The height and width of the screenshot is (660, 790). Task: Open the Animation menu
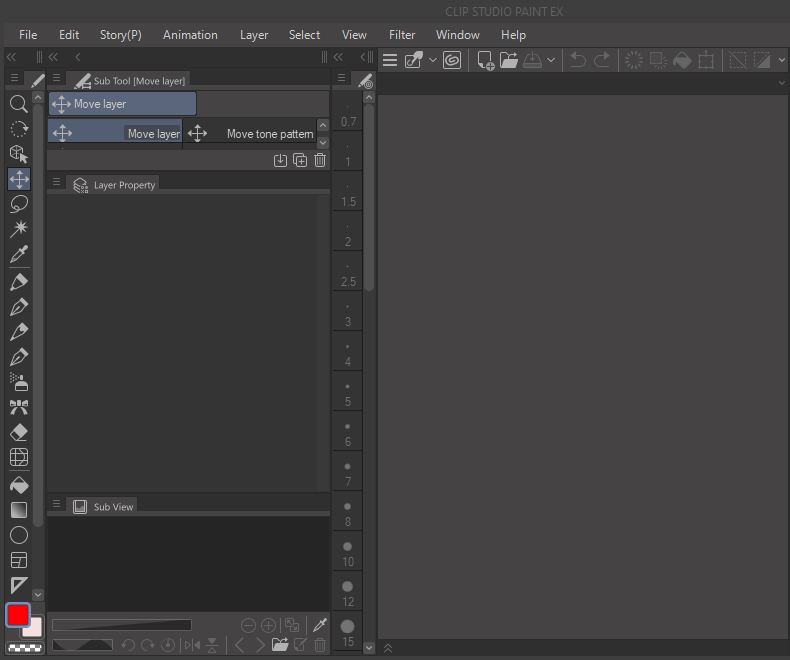[190, 35]
